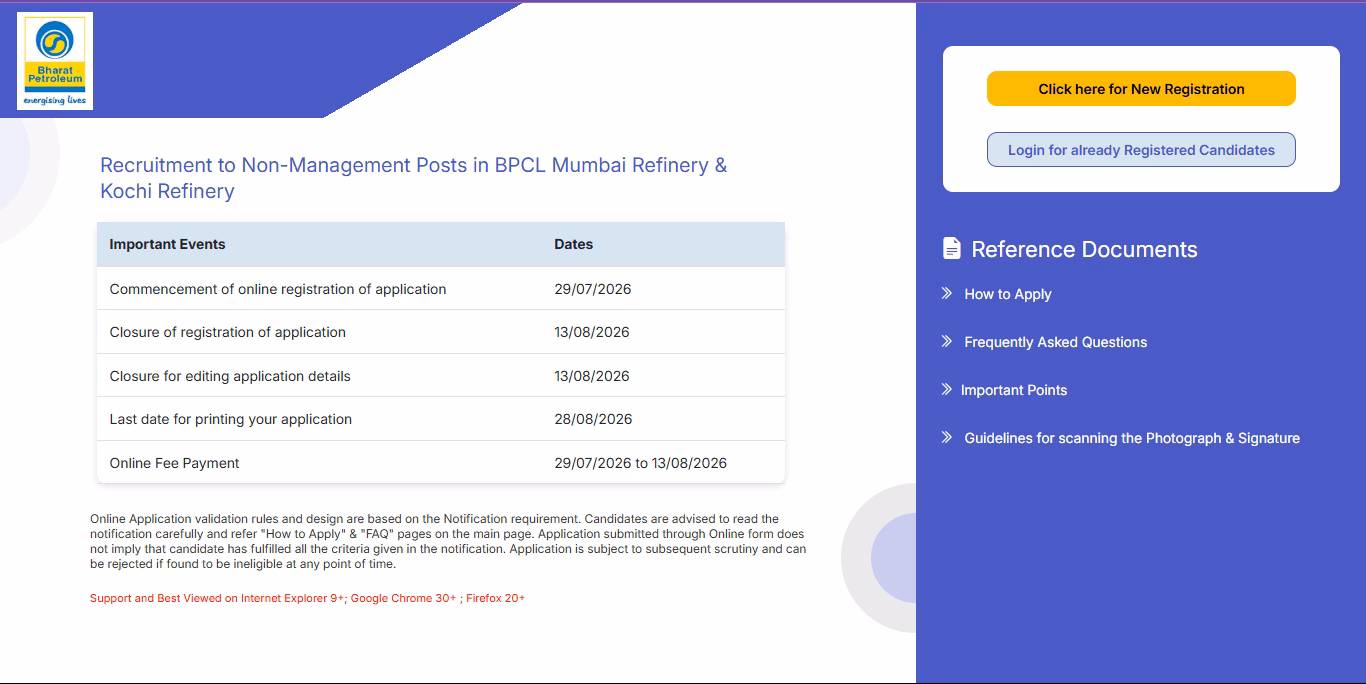The height and width of the screenshot is (684, 1366).
Task: Select Commencement of online registration row text
Action: pyautogui.click(x=278, y=289)
